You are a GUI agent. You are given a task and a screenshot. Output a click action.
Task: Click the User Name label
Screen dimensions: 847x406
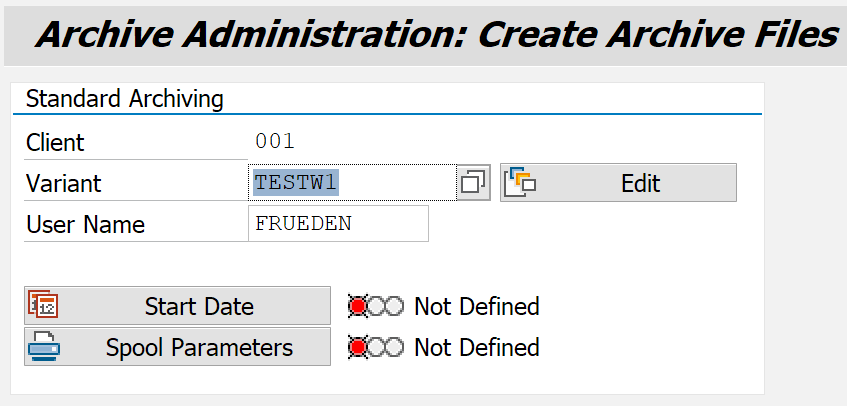85,225
